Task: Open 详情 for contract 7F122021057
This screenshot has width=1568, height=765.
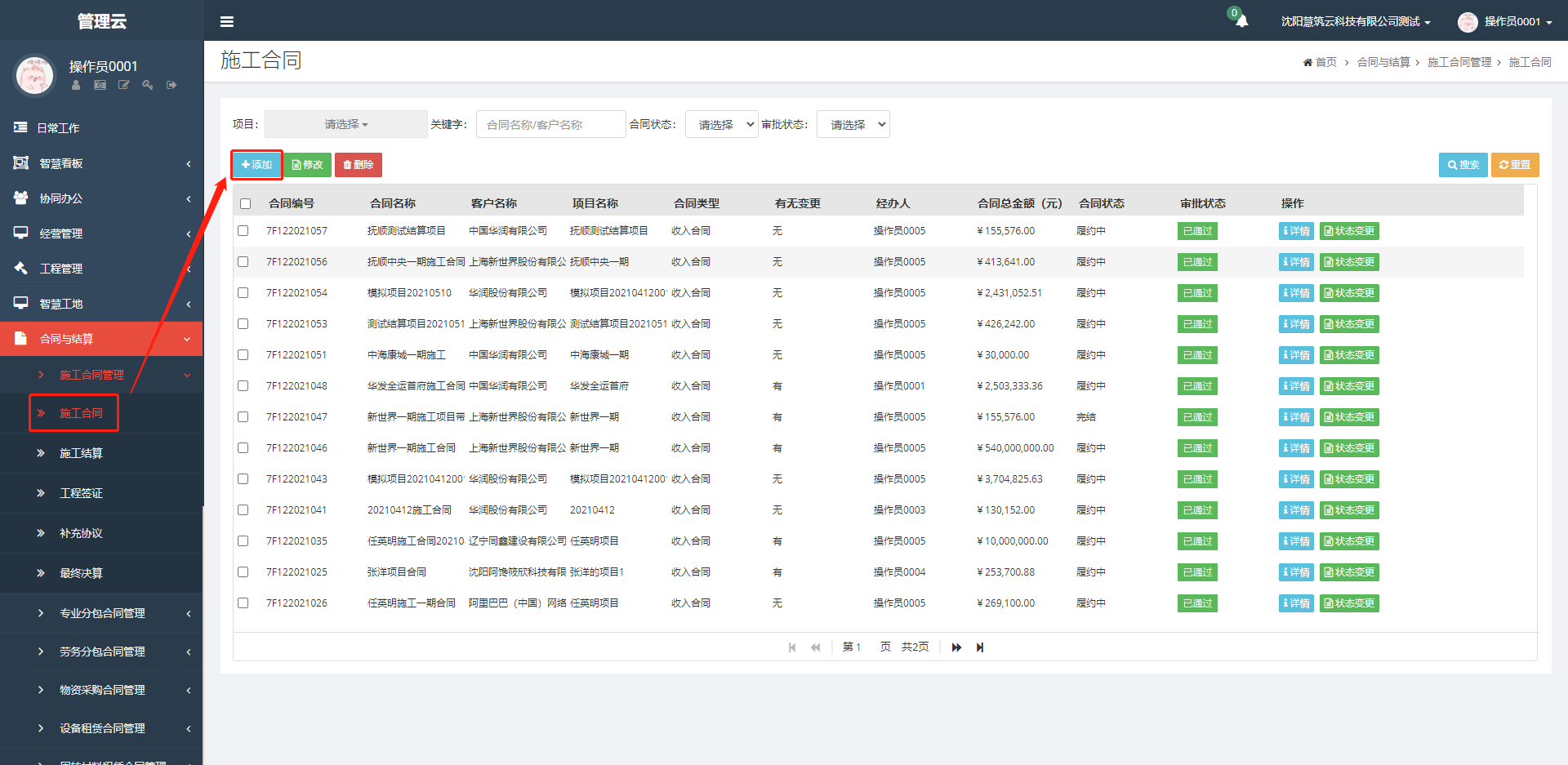Action: [1296, 231]
